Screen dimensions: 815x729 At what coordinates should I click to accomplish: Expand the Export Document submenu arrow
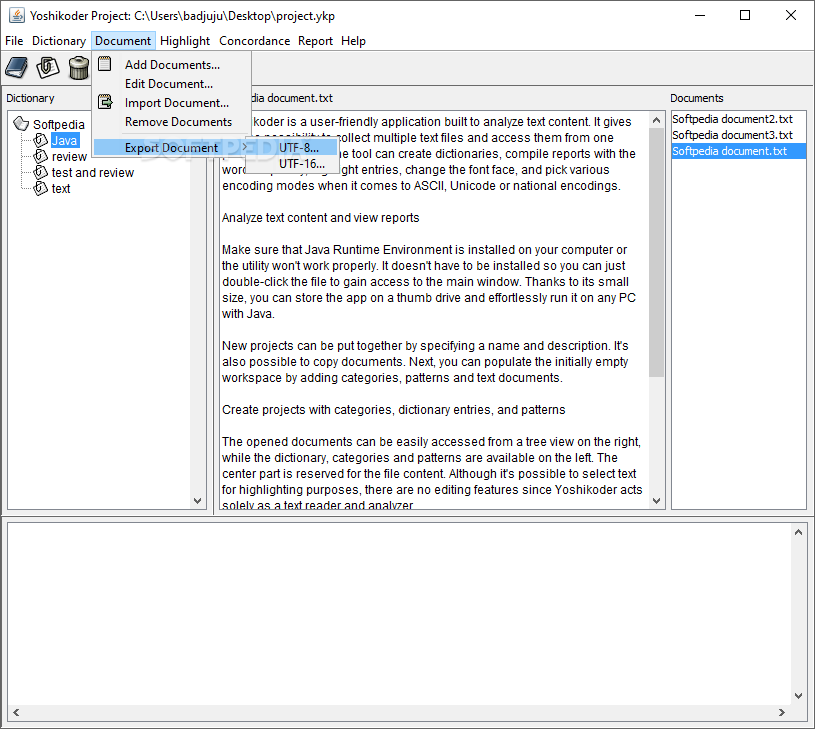(x=244, y=147)
